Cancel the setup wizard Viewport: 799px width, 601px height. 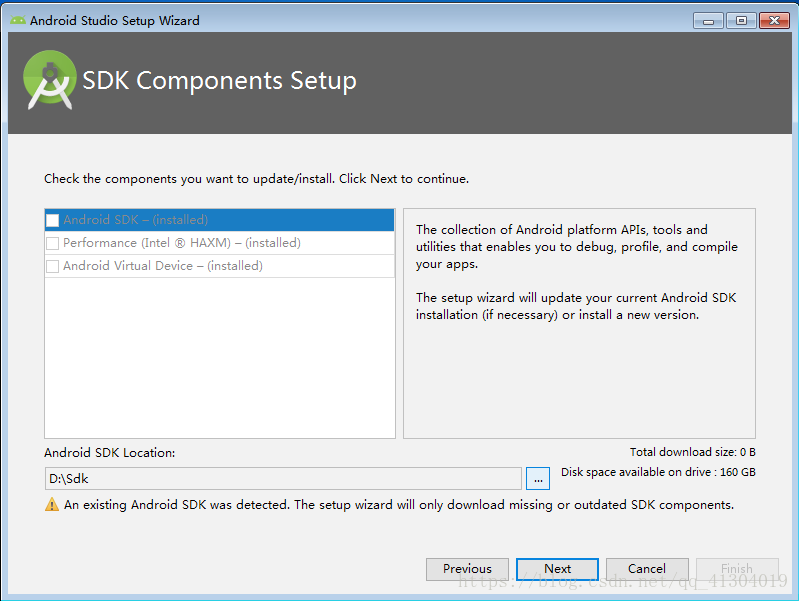tap(647, 569)
